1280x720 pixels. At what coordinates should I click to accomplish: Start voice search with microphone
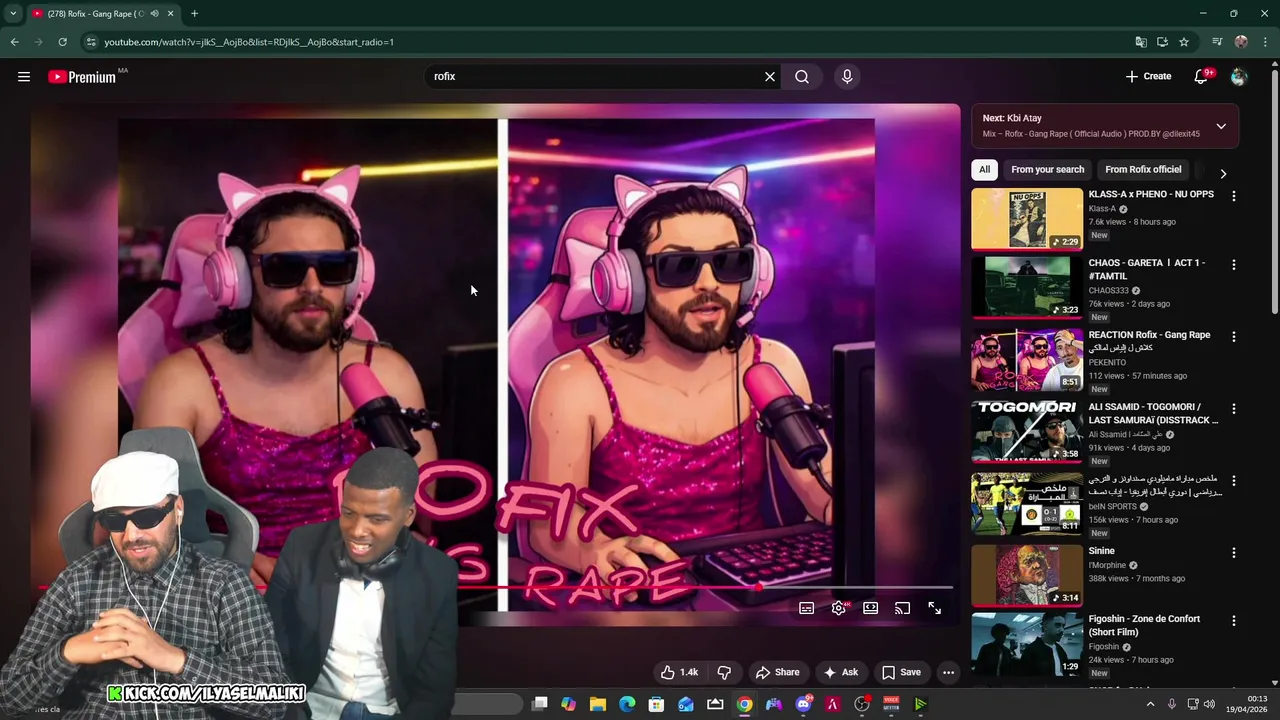[847, 76]
